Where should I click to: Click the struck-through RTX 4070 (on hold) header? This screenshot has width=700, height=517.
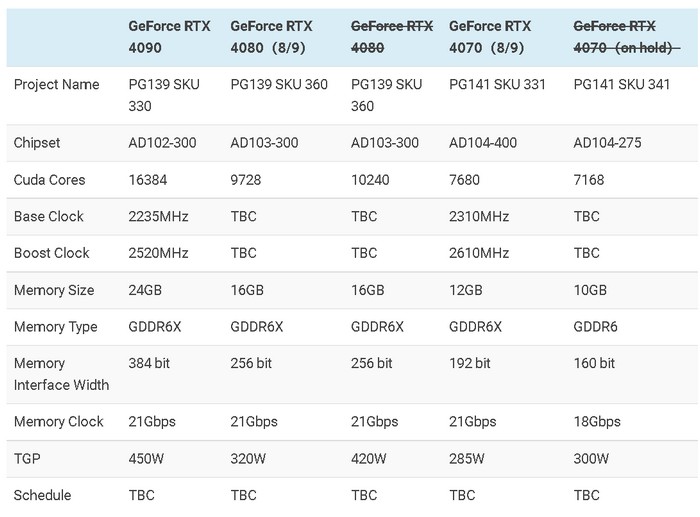621,36
